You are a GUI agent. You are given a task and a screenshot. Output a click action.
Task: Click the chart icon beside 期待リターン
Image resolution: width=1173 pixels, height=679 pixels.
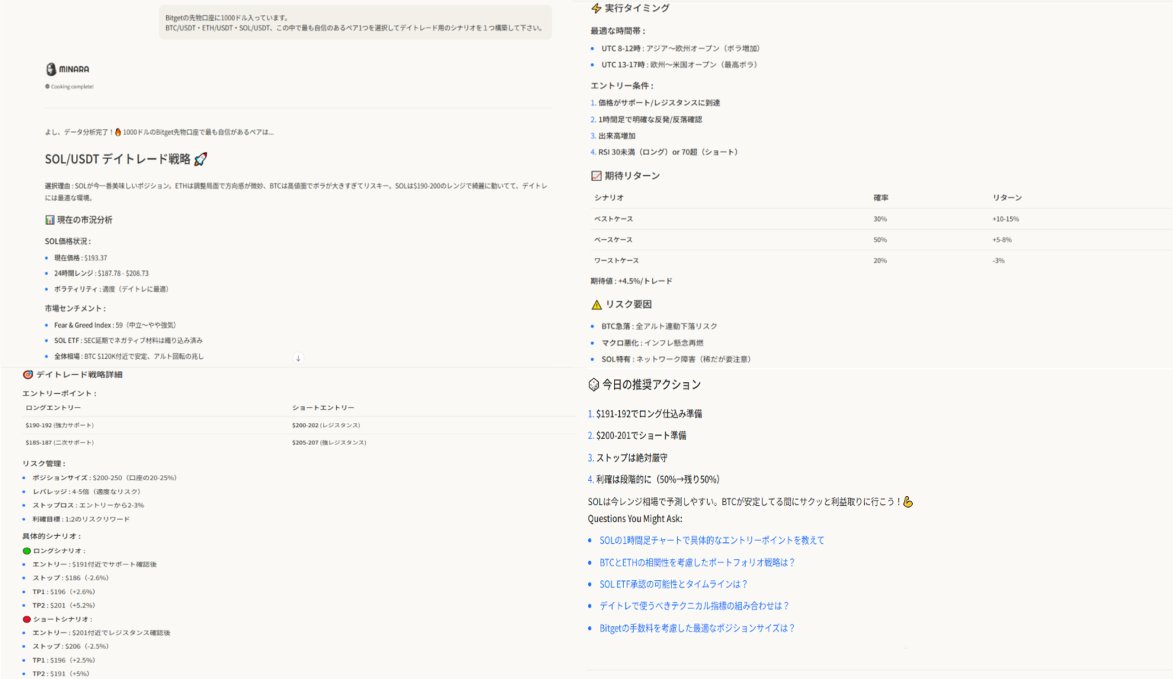tap(596, 176)
